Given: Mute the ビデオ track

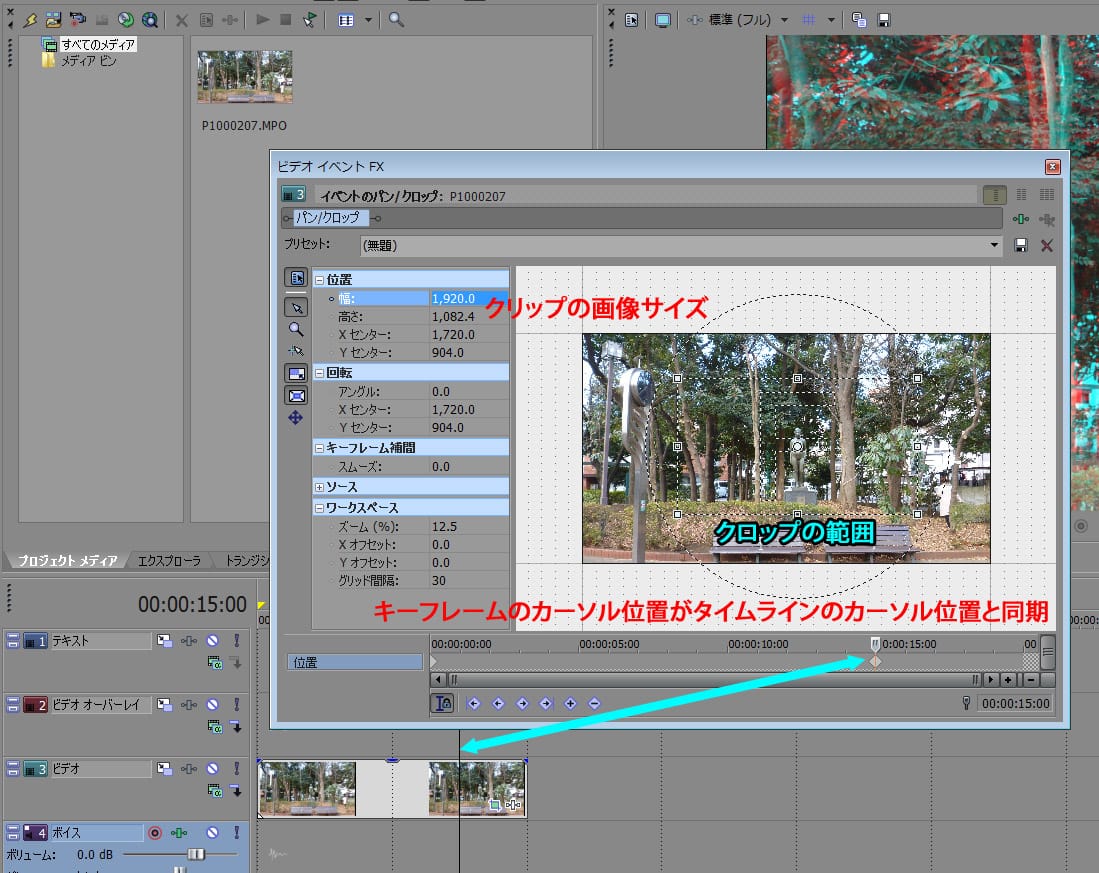Looking at the screenshot, I should click(212, 768).
